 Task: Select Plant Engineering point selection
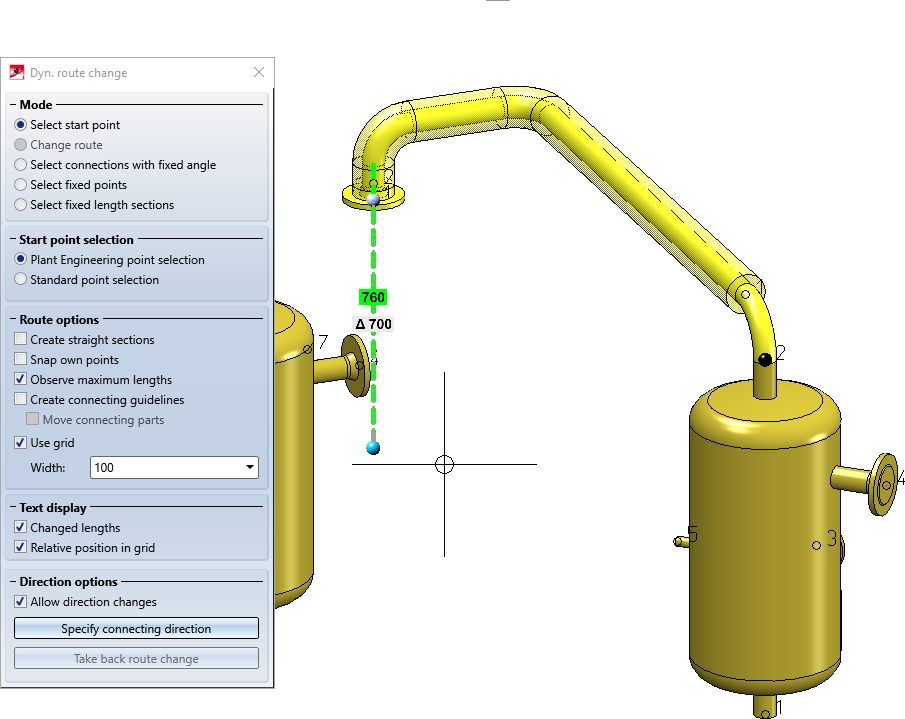21,260
